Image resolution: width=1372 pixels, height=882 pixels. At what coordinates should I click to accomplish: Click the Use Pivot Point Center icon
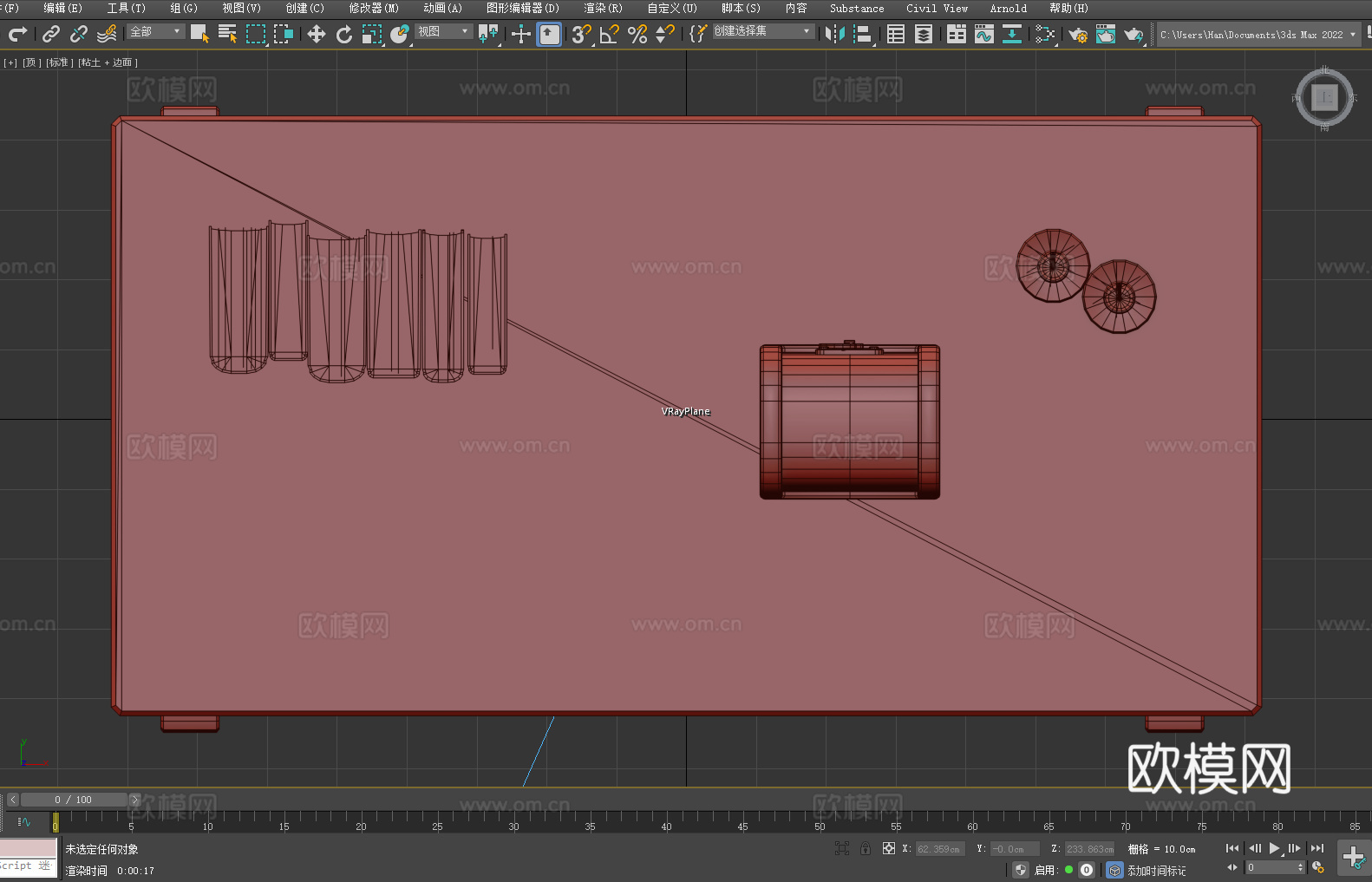(x=488, y=34)
